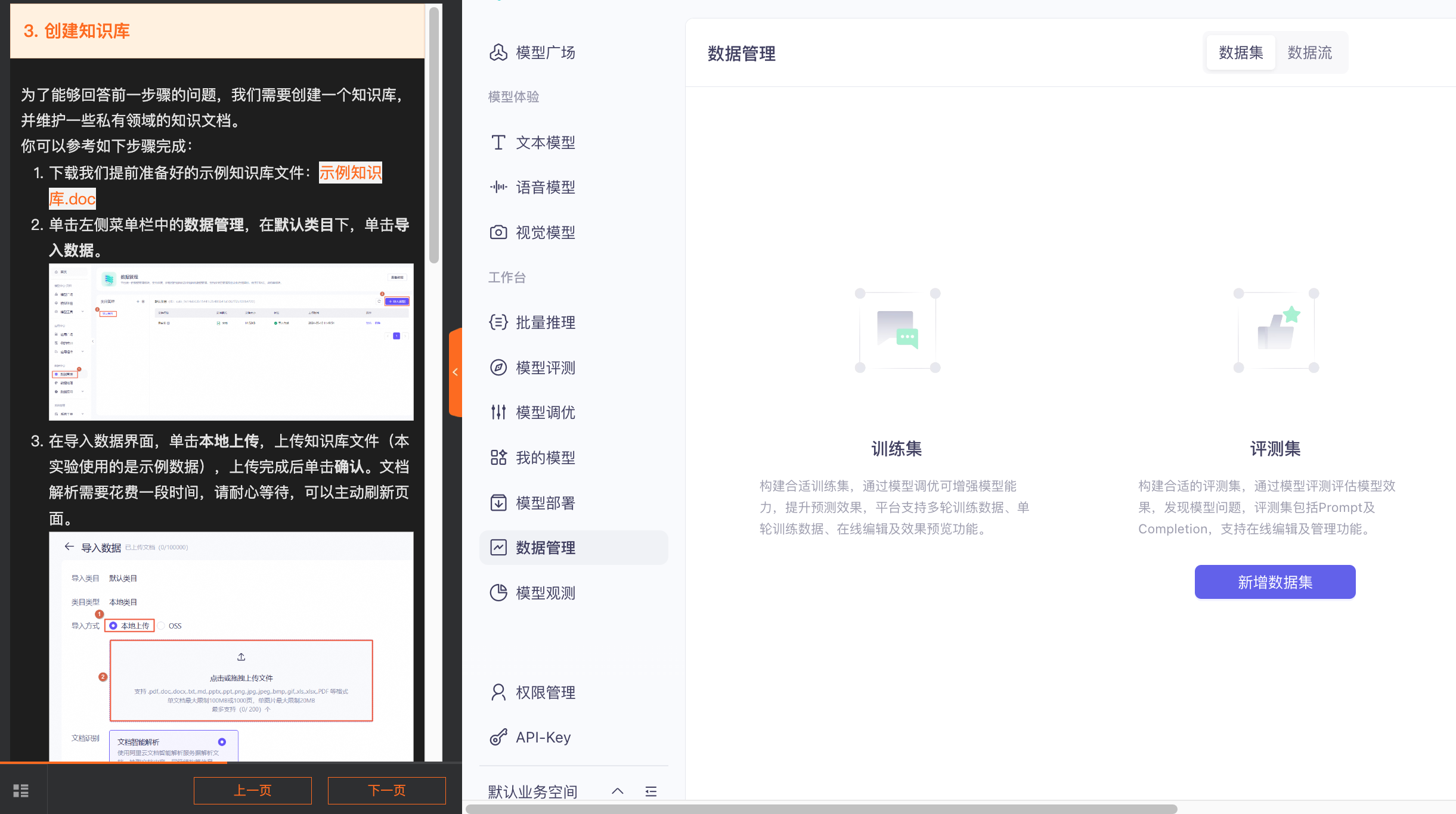This screenshot has height=814, width=1456.
Task: Open 批量推理 from its icon
Action: (x=498, y=322)
